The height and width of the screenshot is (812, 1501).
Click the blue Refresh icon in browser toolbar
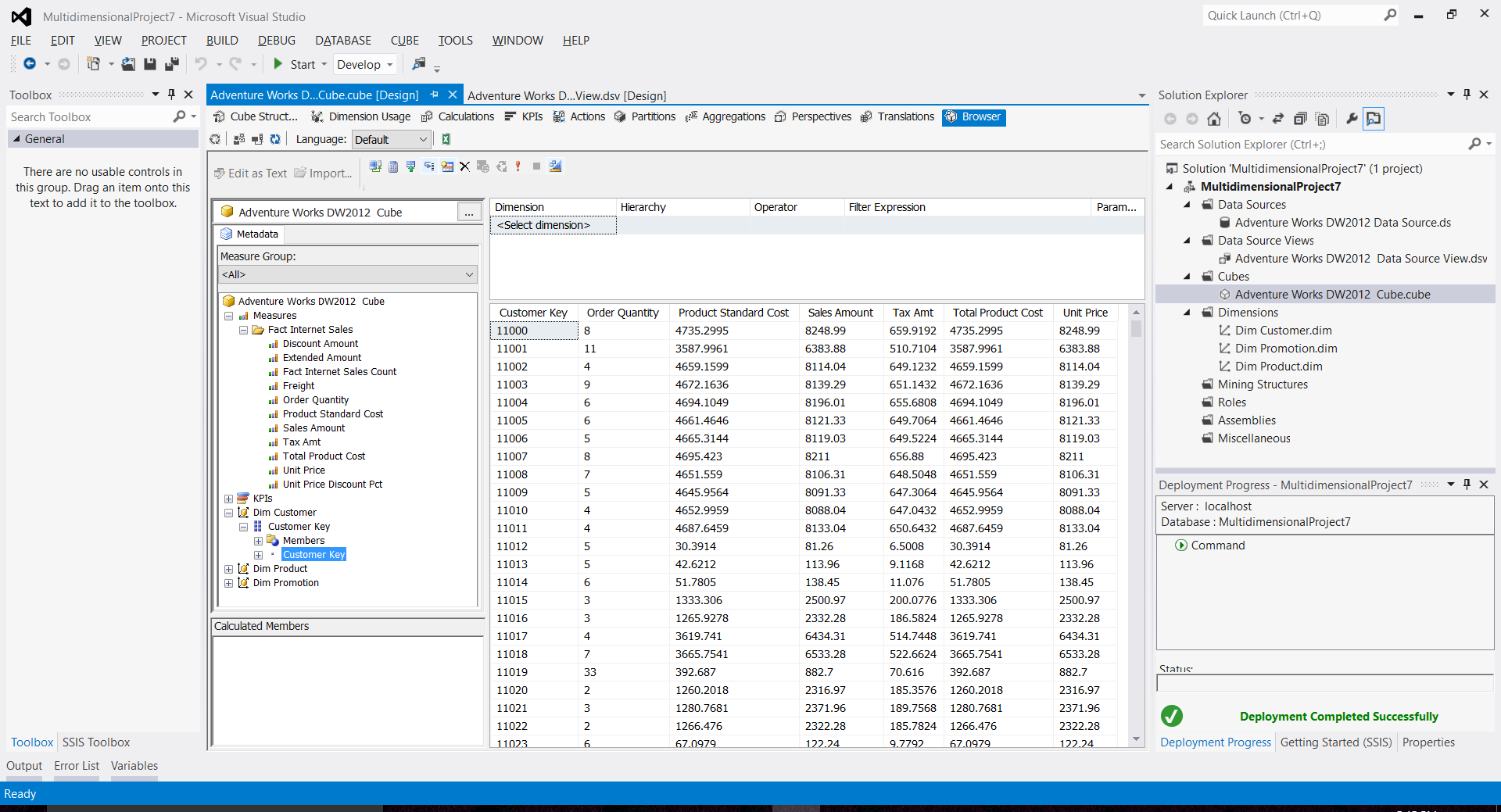coord(275,139)
